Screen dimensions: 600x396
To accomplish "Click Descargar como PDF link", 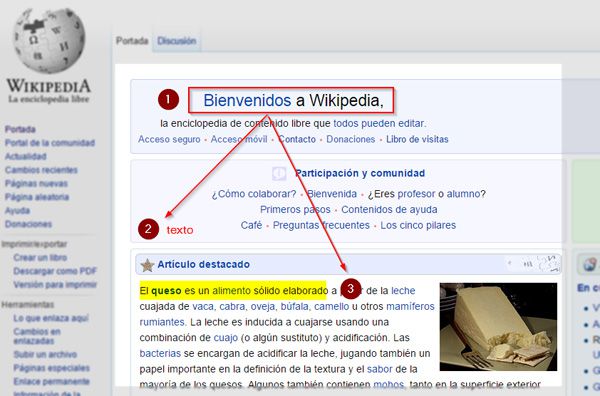I will point(55,271).
